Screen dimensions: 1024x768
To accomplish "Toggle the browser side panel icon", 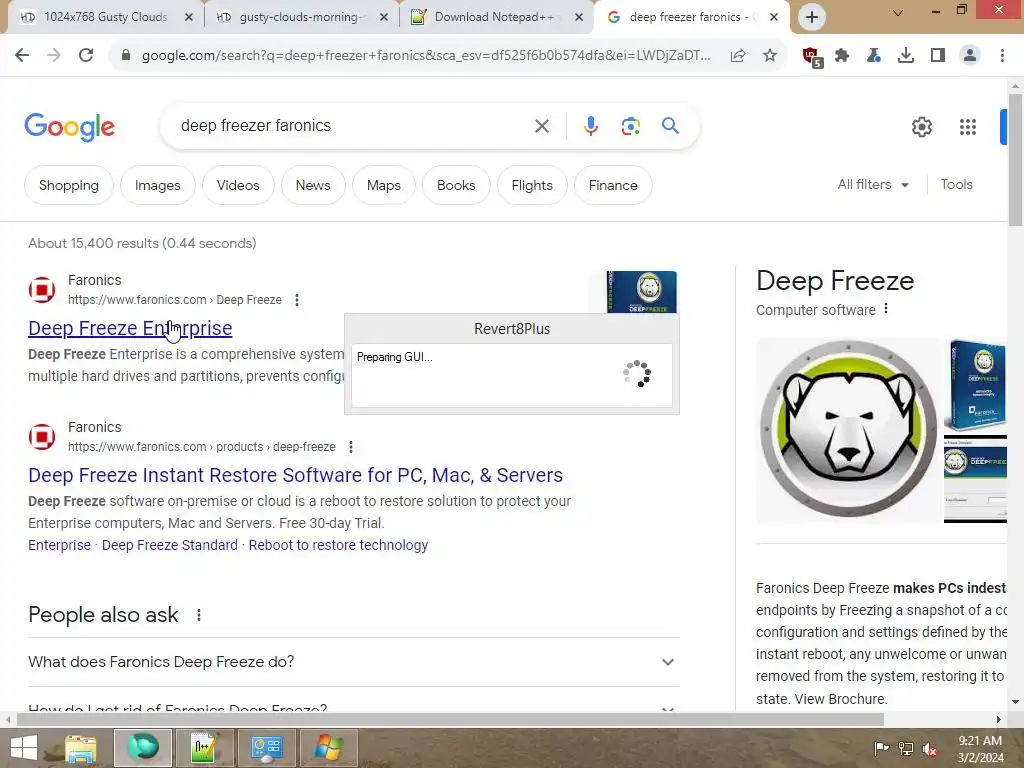I will 938,56.
